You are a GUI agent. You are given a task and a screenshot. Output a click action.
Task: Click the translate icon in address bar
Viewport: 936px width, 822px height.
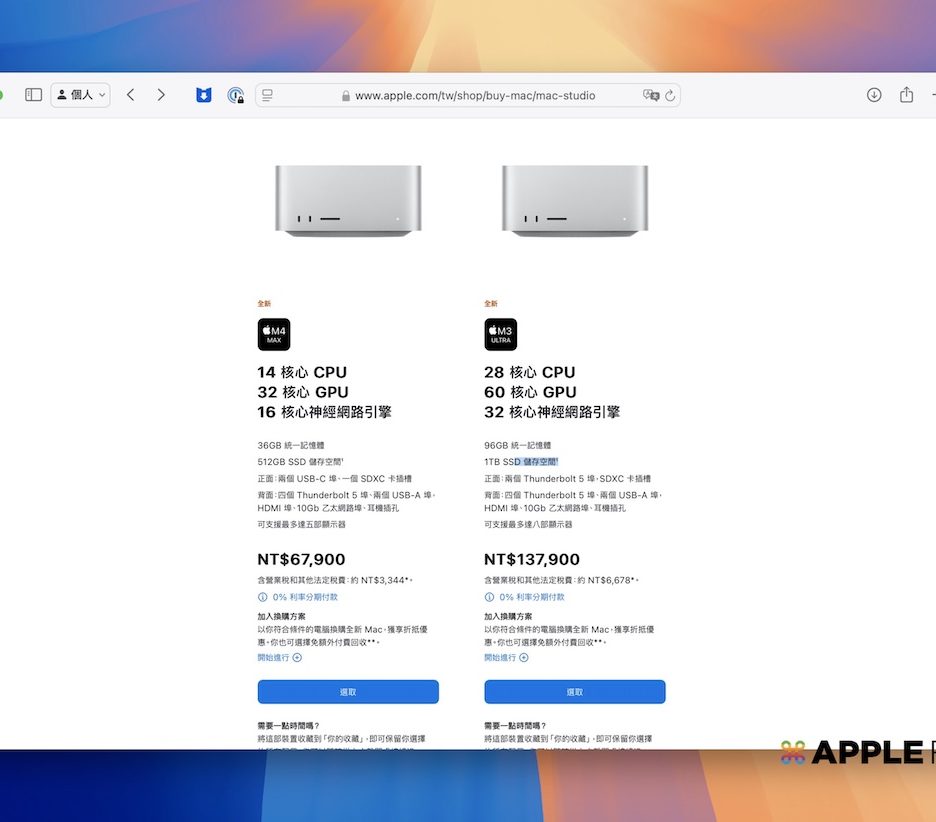(x=651, y=96)
